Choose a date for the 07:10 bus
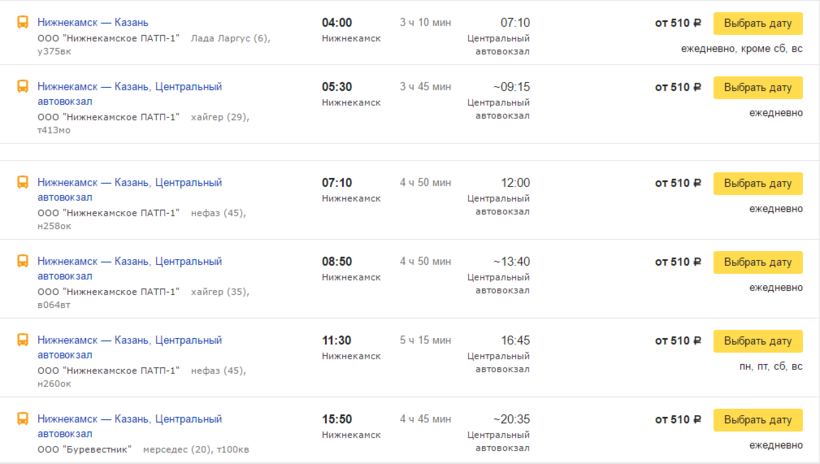820x464 pixels. point(758,184)
